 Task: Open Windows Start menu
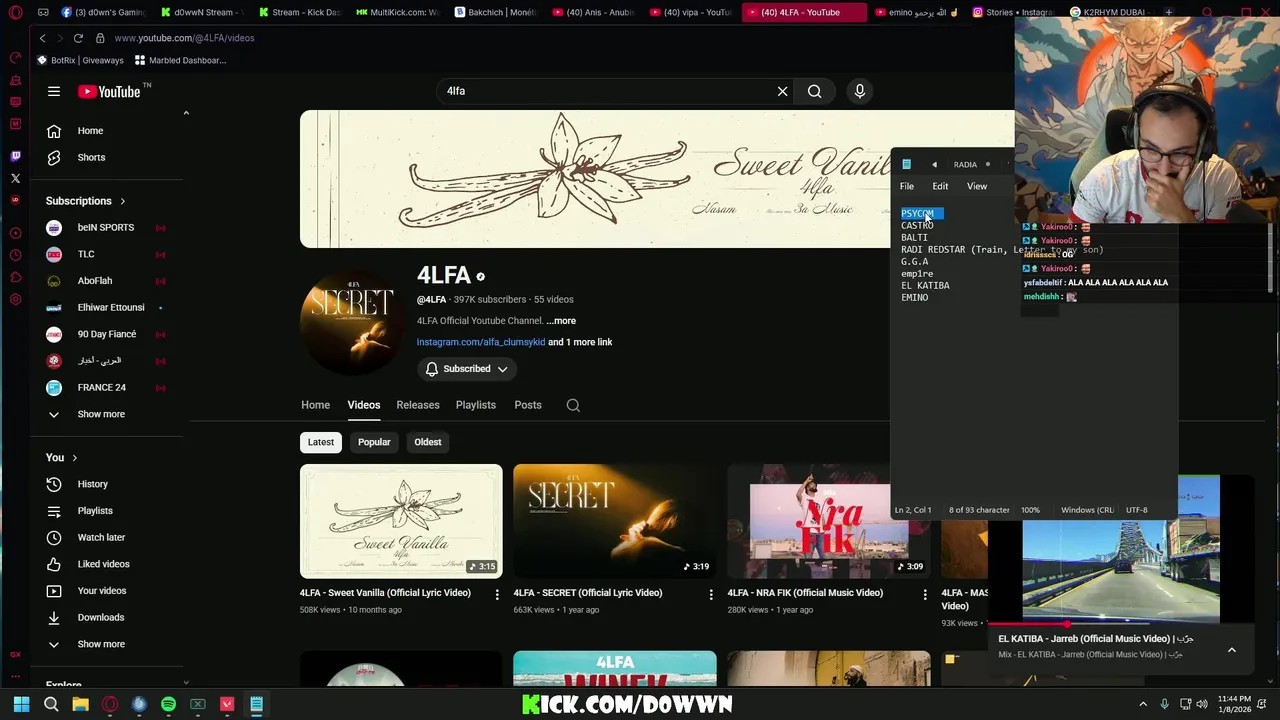pyautogui.click(x=21, y=704)
